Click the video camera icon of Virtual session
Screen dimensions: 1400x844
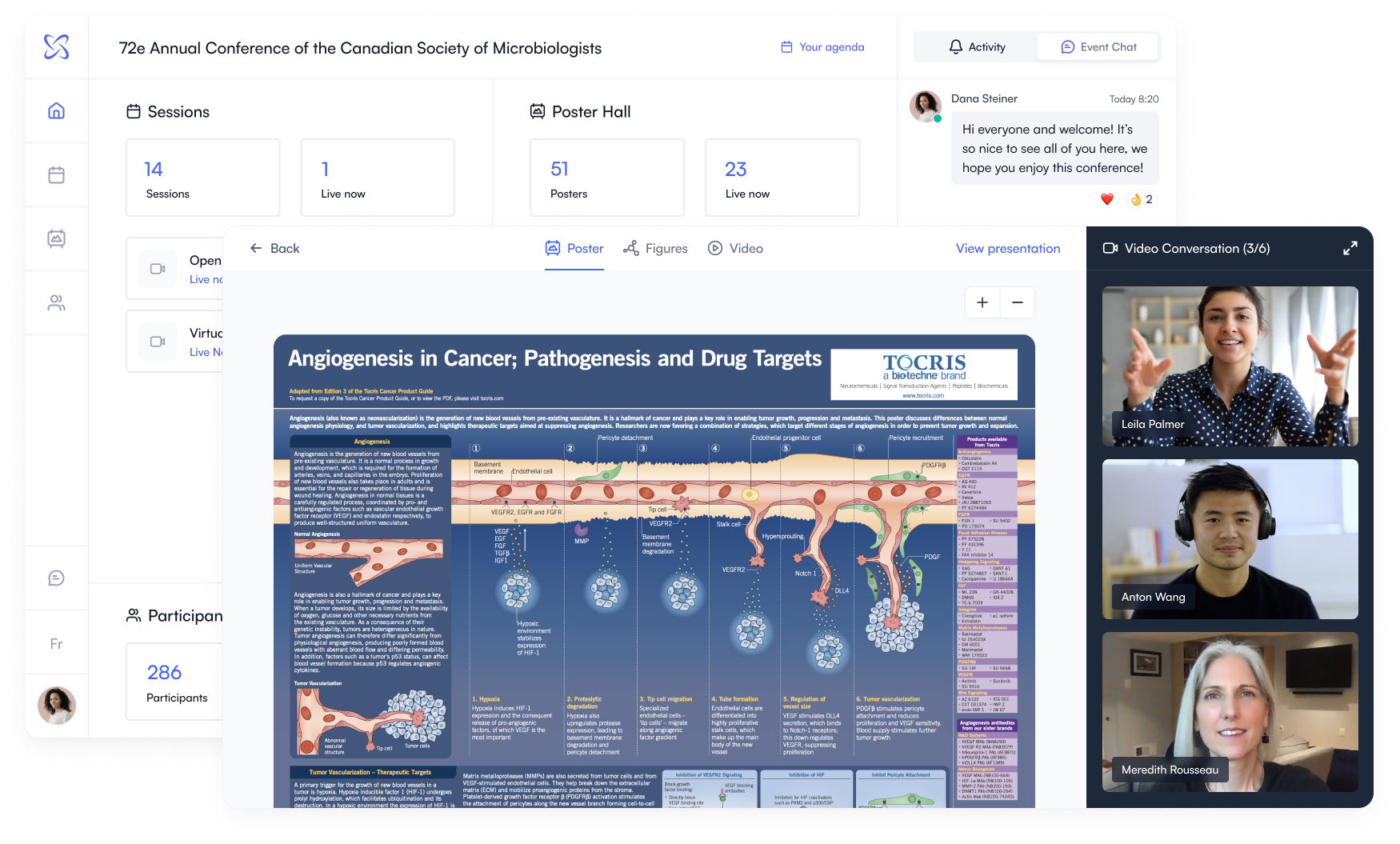click(x=158, y=342)
